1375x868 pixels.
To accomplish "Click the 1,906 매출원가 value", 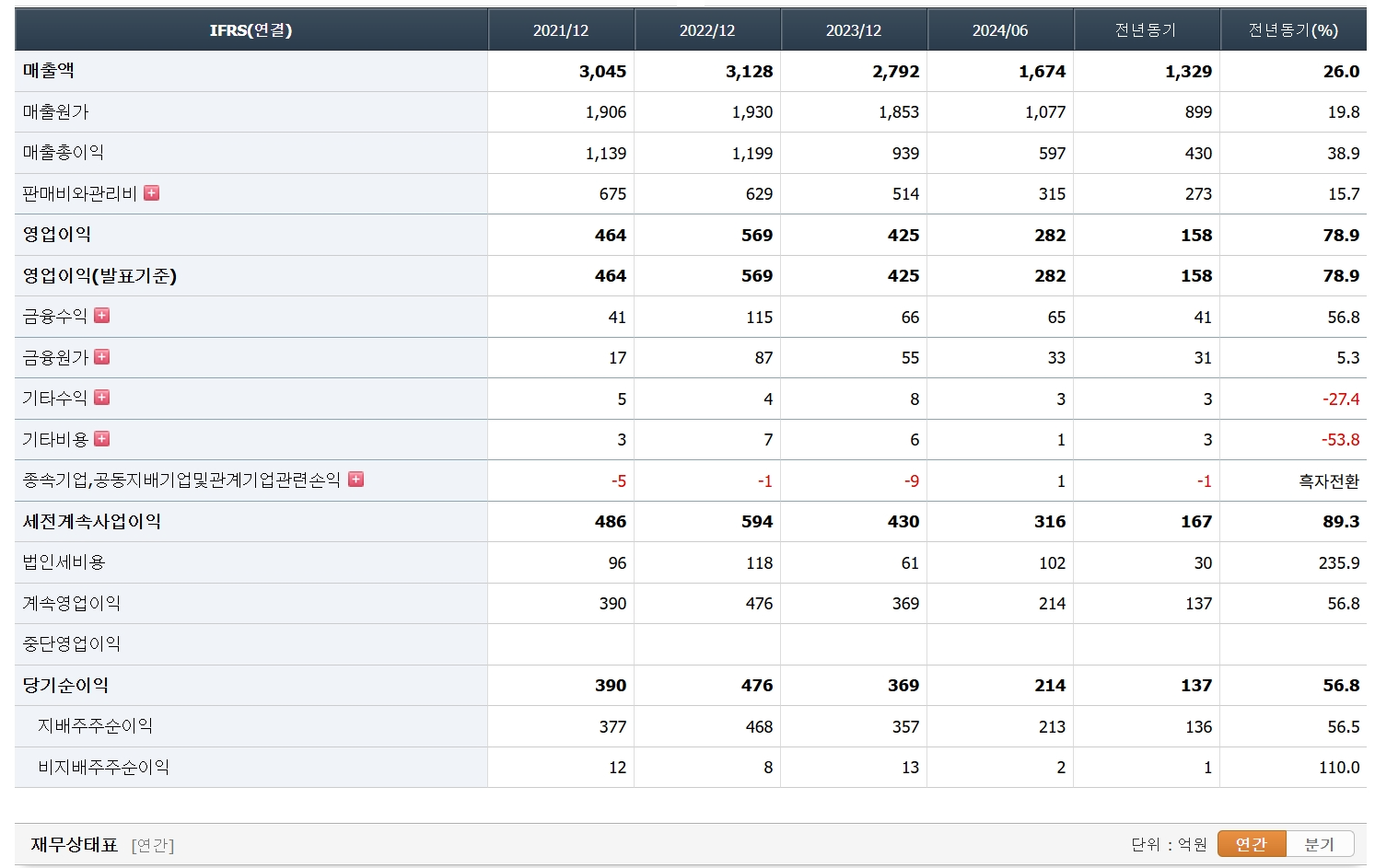I will [x=606, y=112].
